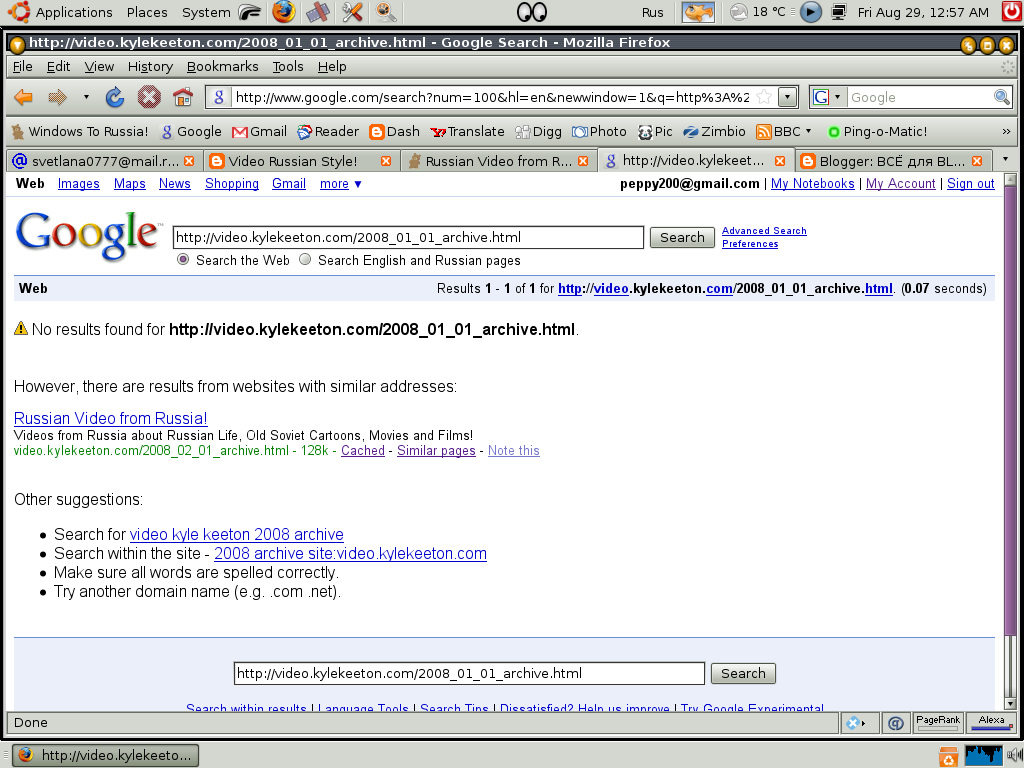Reload the page with blue refresh icon
The height and width of the screenshot is (768, 1024).
(x=115, y=97)
